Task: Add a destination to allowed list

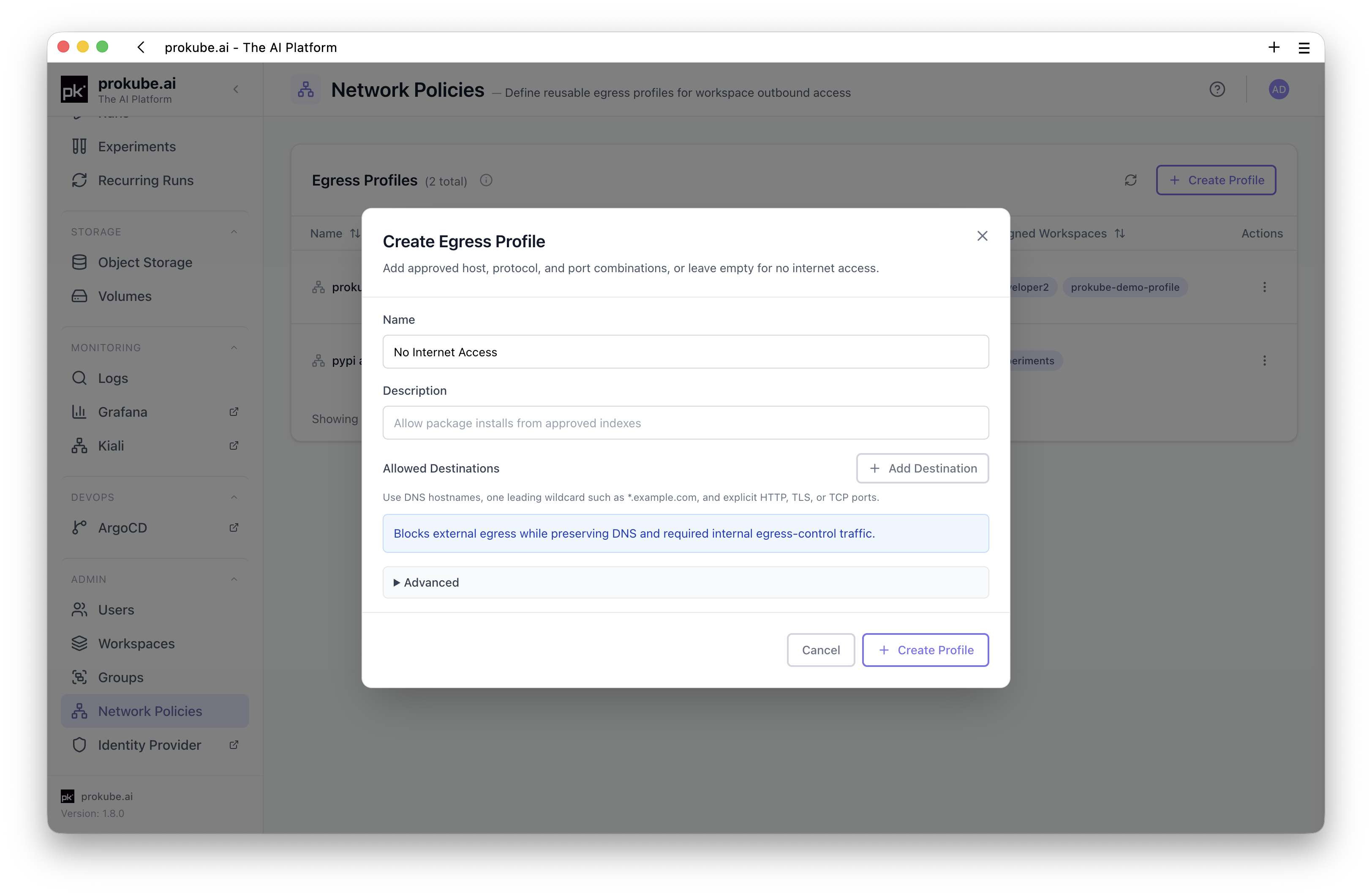Action: [x=923, y=468]
